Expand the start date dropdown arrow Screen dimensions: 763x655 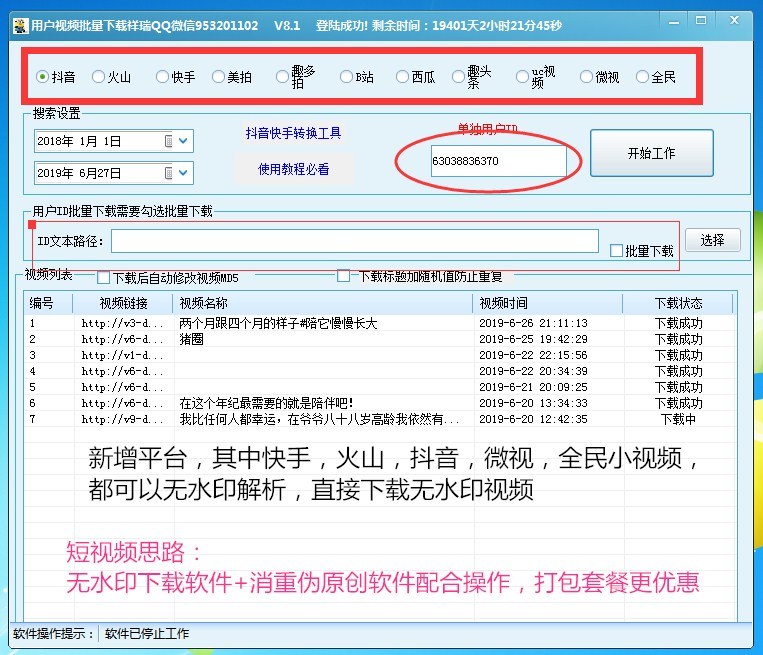[184, 141]
